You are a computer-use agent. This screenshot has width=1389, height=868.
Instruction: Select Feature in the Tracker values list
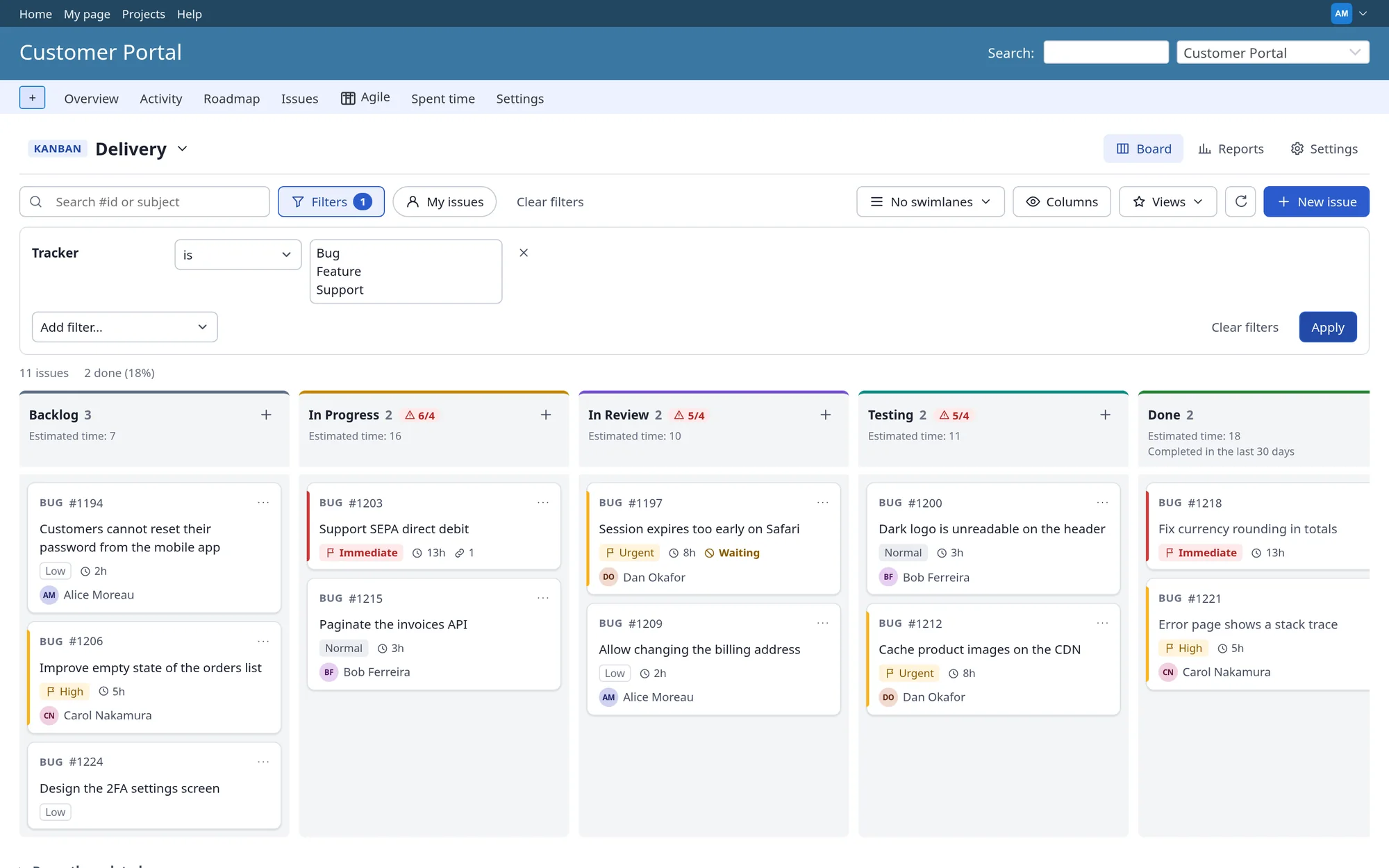click(x=339, y=272)
